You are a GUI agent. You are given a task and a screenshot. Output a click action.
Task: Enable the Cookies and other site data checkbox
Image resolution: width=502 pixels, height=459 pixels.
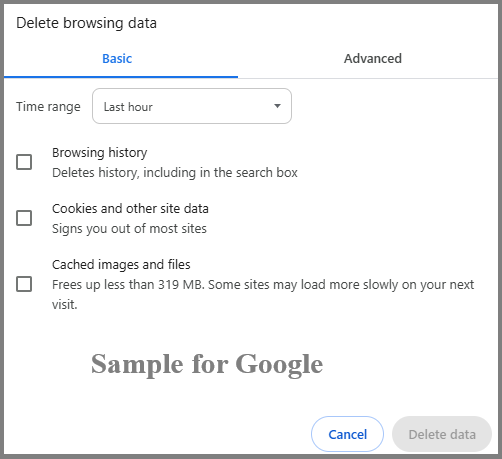tap(24, 218)
